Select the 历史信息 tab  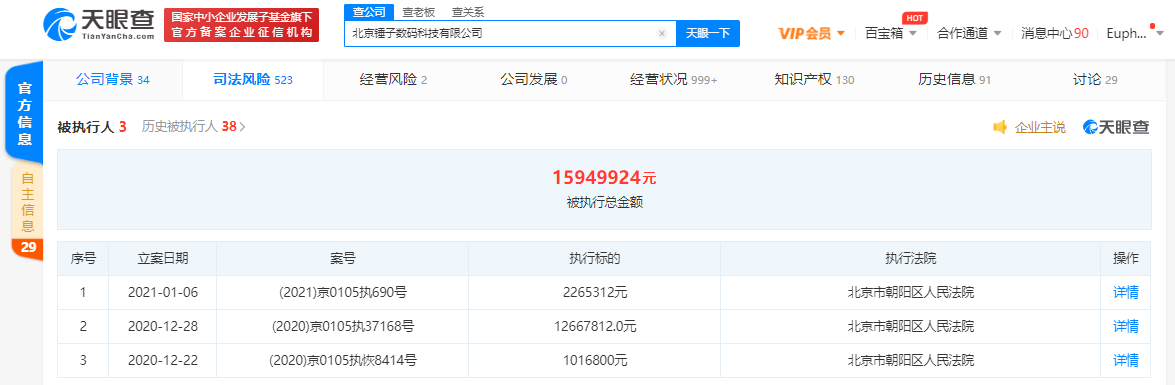[955, 79]
